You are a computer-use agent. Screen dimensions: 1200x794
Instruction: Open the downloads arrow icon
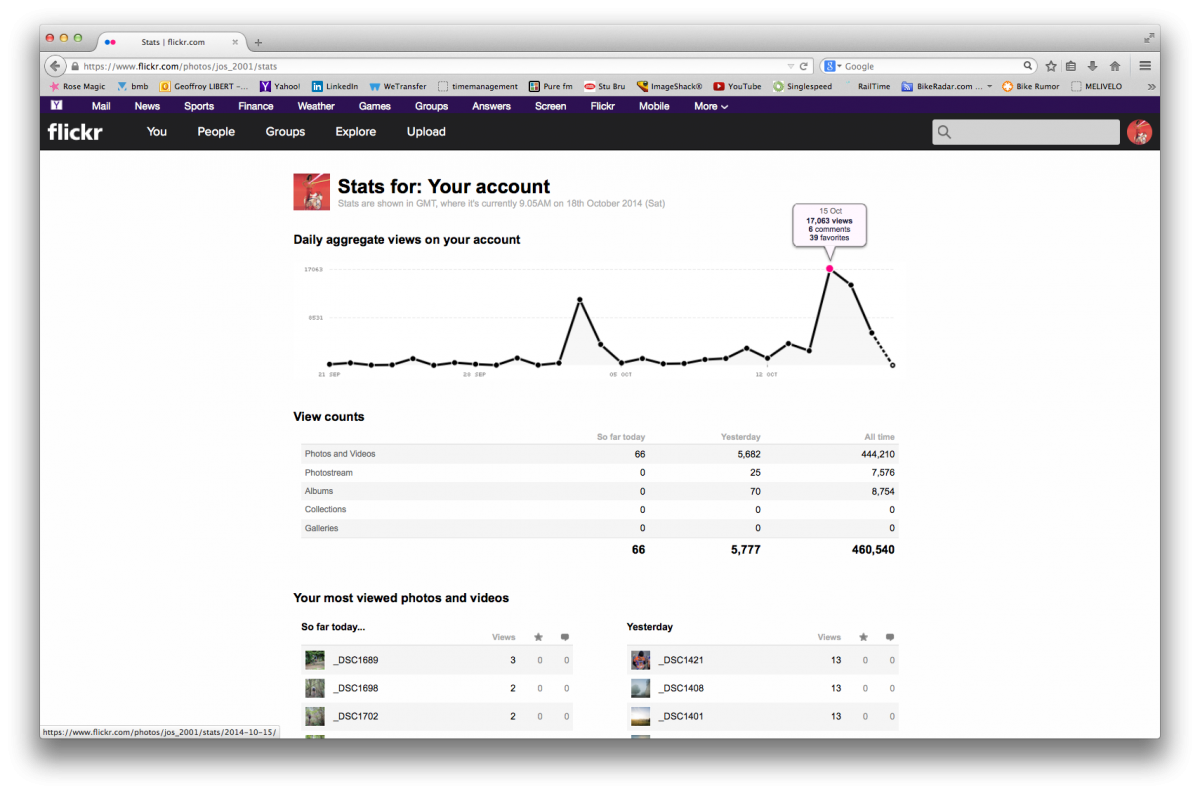(1092, 66)
